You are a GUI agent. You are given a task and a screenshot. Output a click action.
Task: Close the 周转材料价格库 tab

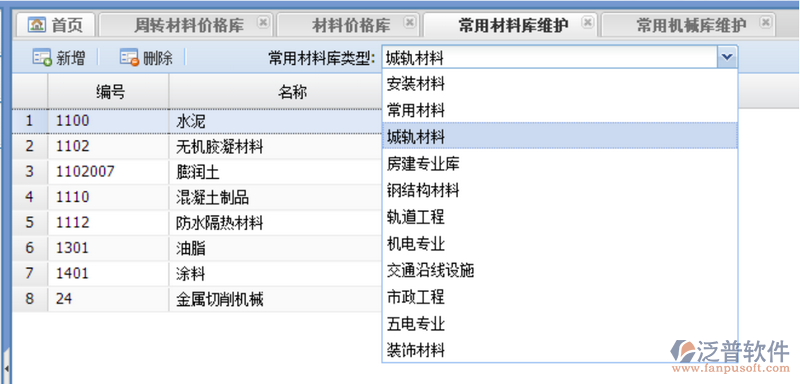coord(263,22)
